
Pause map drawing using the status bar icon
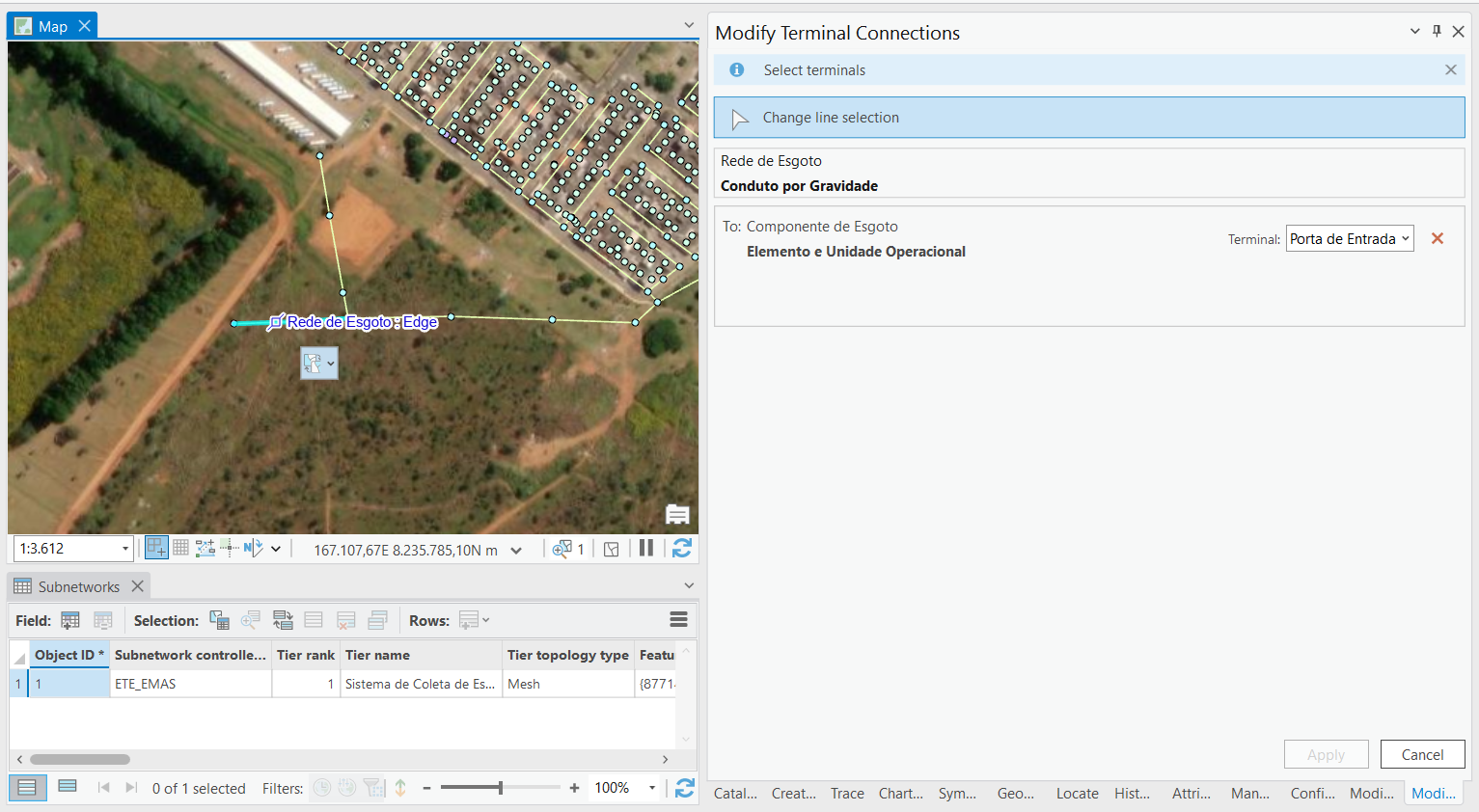(645, 548)
